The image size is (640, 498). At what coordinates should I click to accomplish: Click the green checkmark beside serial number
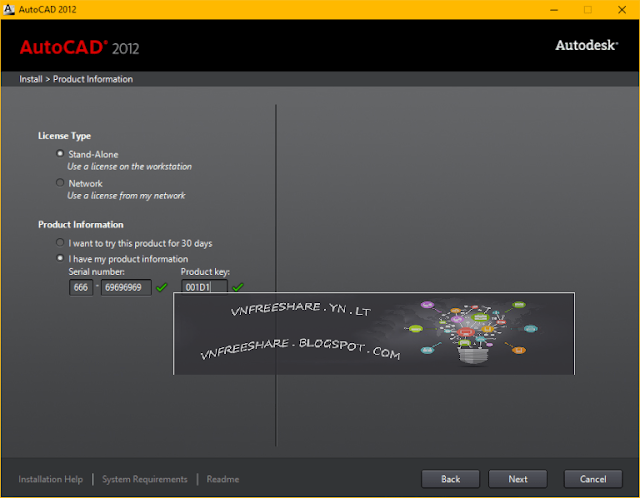(x=162, y=287)
